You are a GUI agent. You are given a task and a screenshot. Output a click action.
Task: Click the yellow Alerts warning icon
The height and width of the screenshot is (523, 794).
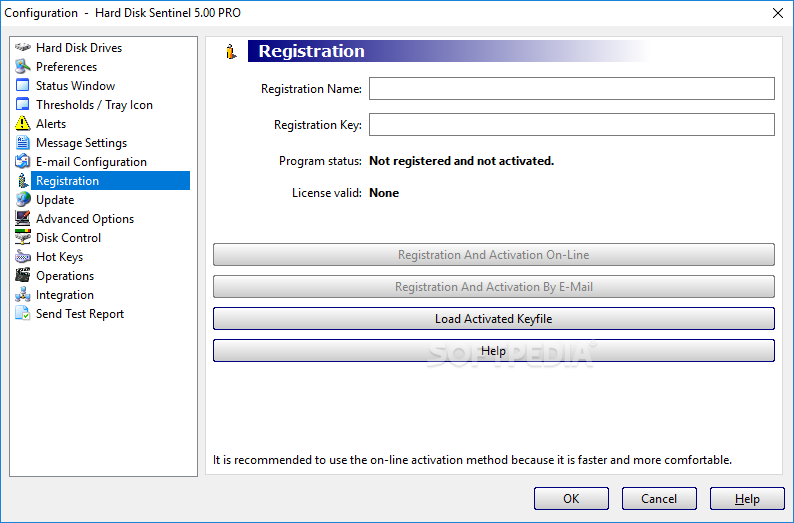23,124
